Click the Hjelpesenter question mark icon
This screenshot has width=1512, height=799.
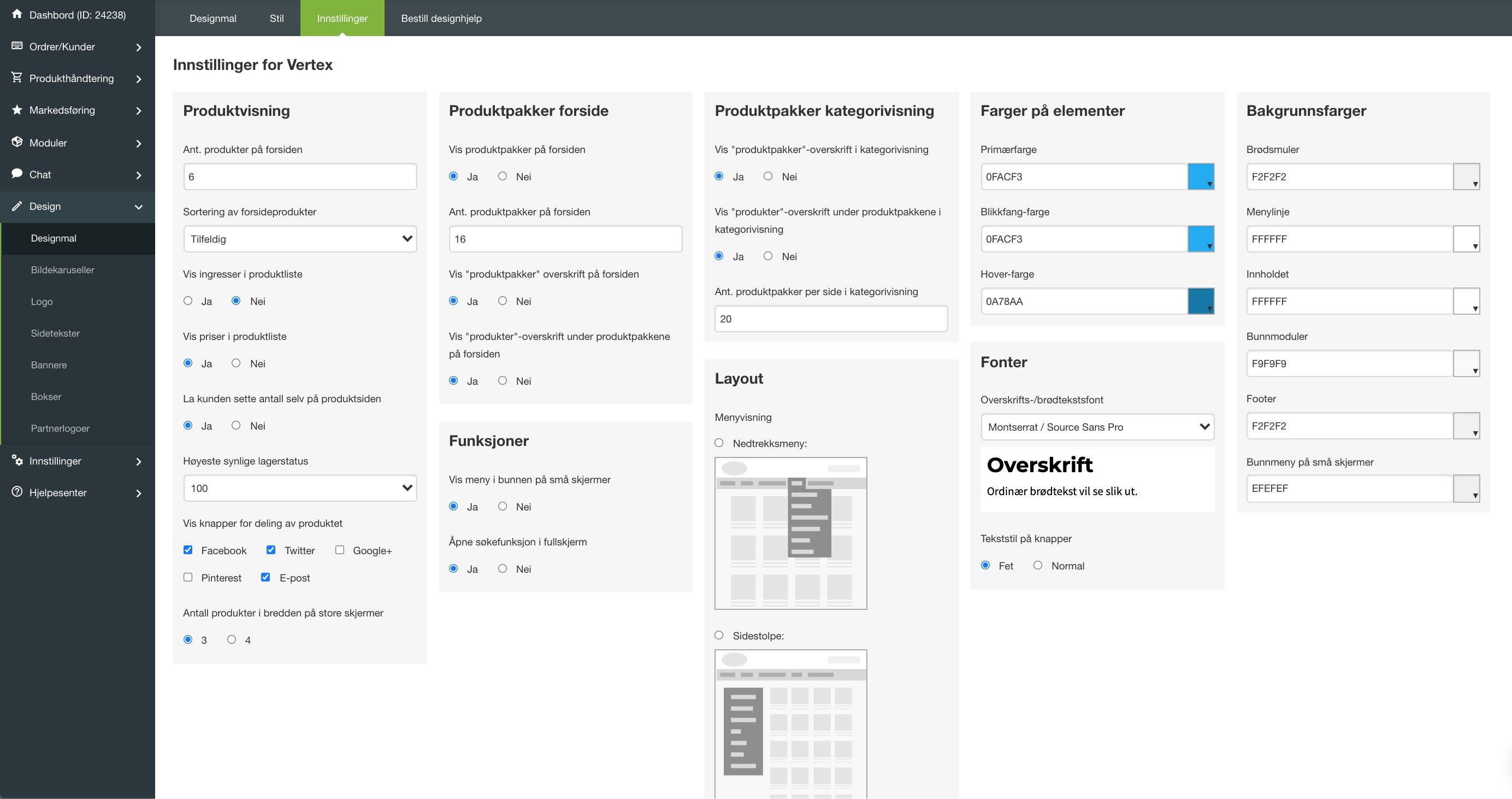pos(17,492)
